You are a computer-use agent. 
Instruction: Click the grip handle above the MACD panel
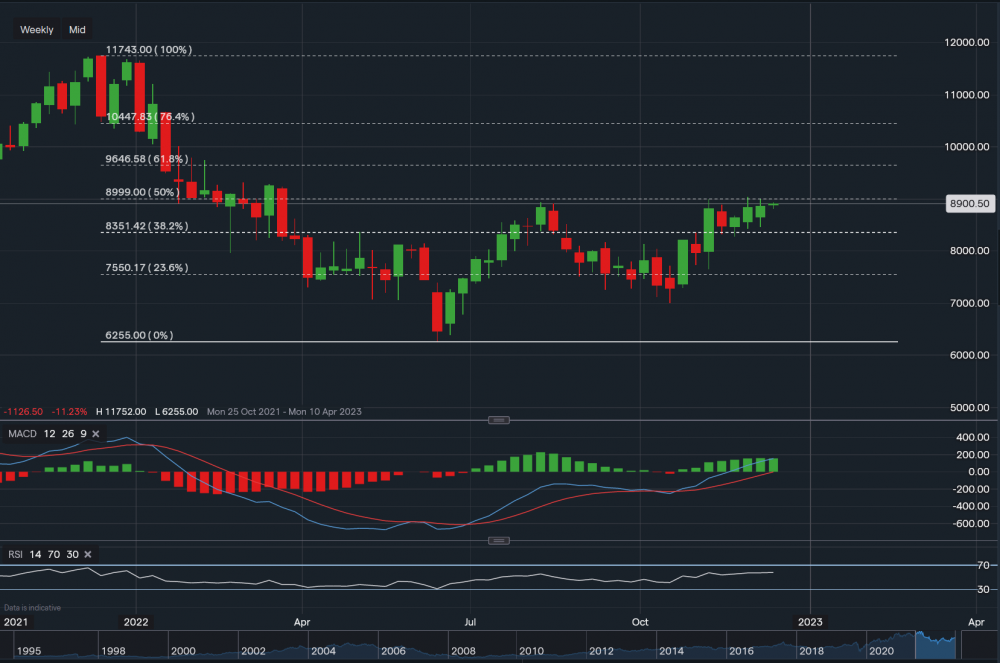pyautogui.click(x=498, y=419)
